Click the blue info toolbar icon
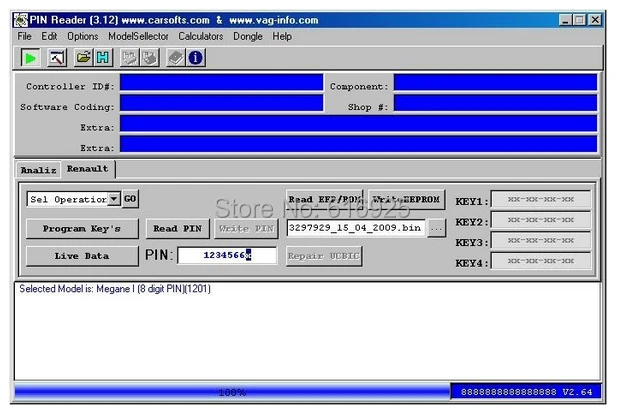This screenshot has width=623, height=415. tap(195, 58)
